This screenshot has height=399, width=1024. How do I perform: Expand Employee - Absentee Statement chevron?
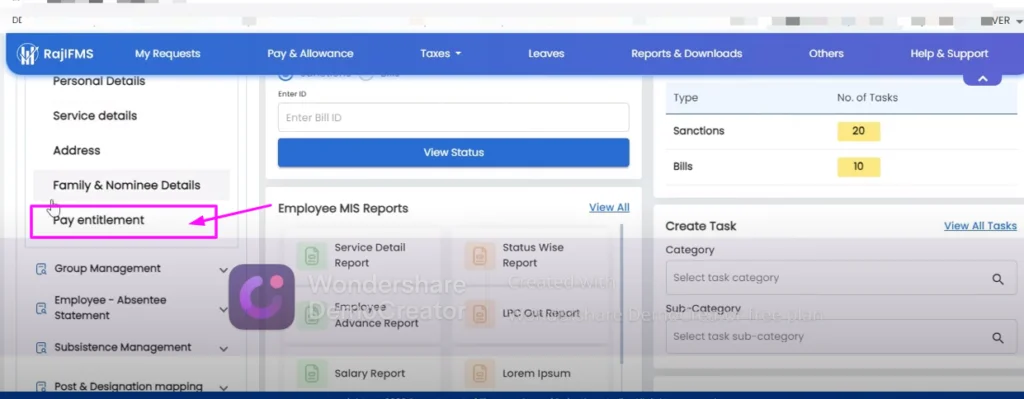tap(223, 309)
